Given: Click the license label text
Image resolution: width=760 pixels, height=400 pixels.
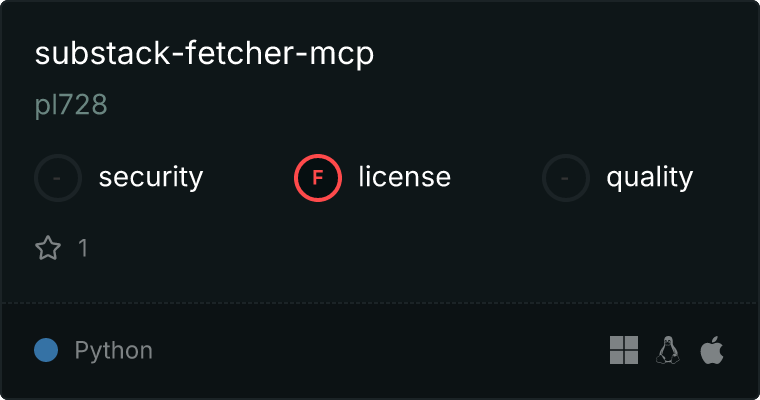Looking at the screenshot, I should 405,176.
